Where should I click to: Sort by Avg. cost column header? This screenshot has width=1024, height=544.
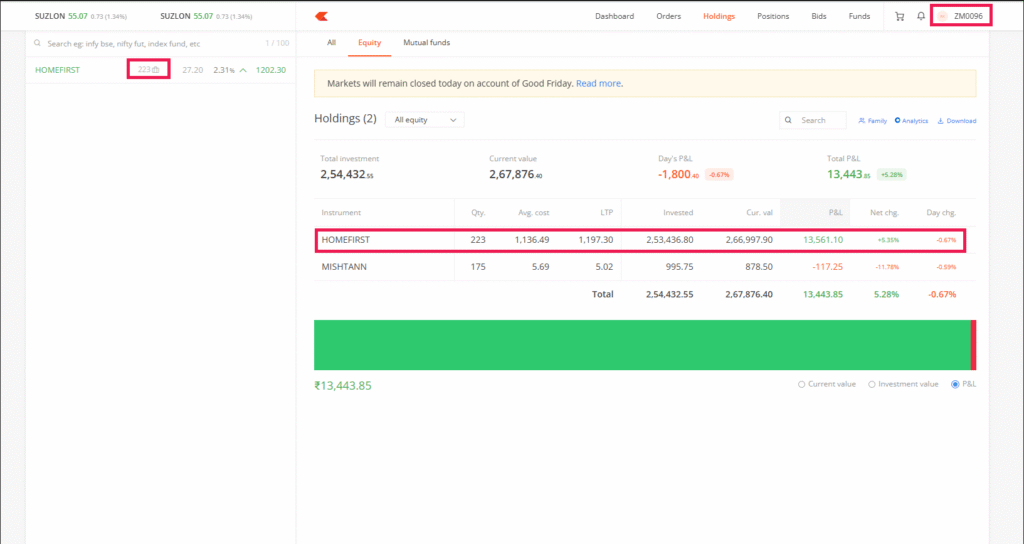point(534,213)
